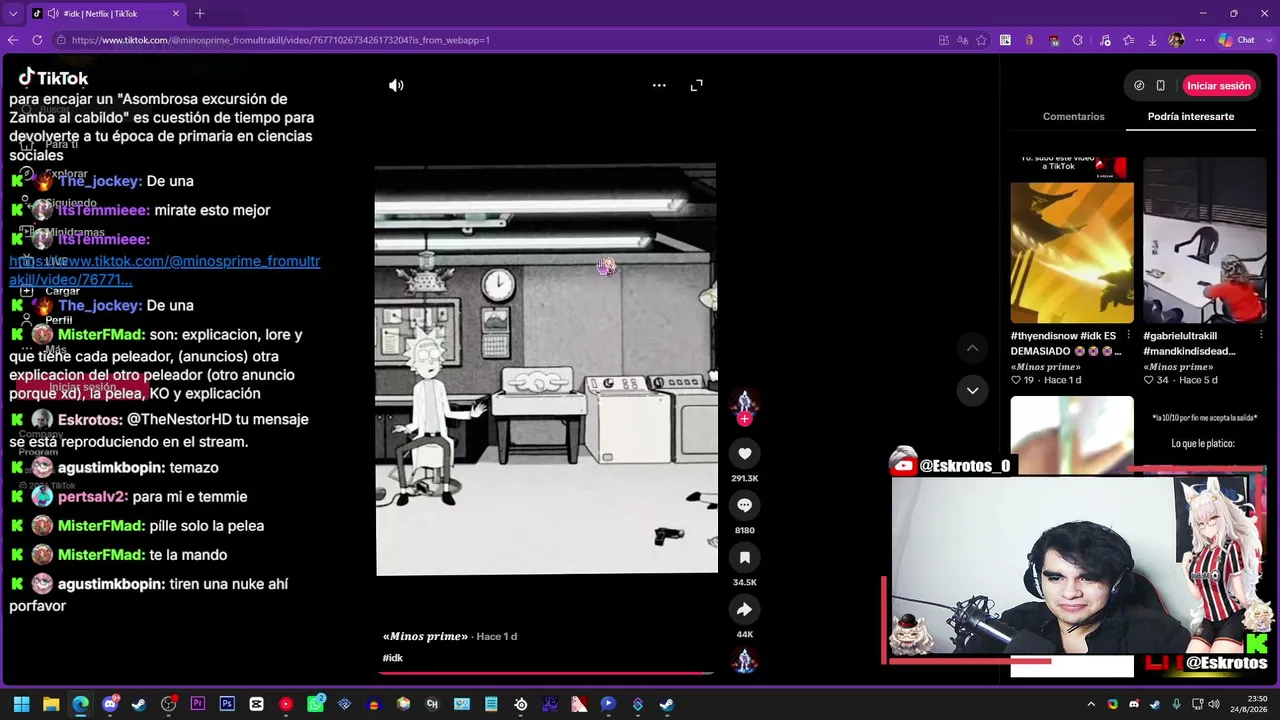Open Copilot Chat

point(1236,40)
